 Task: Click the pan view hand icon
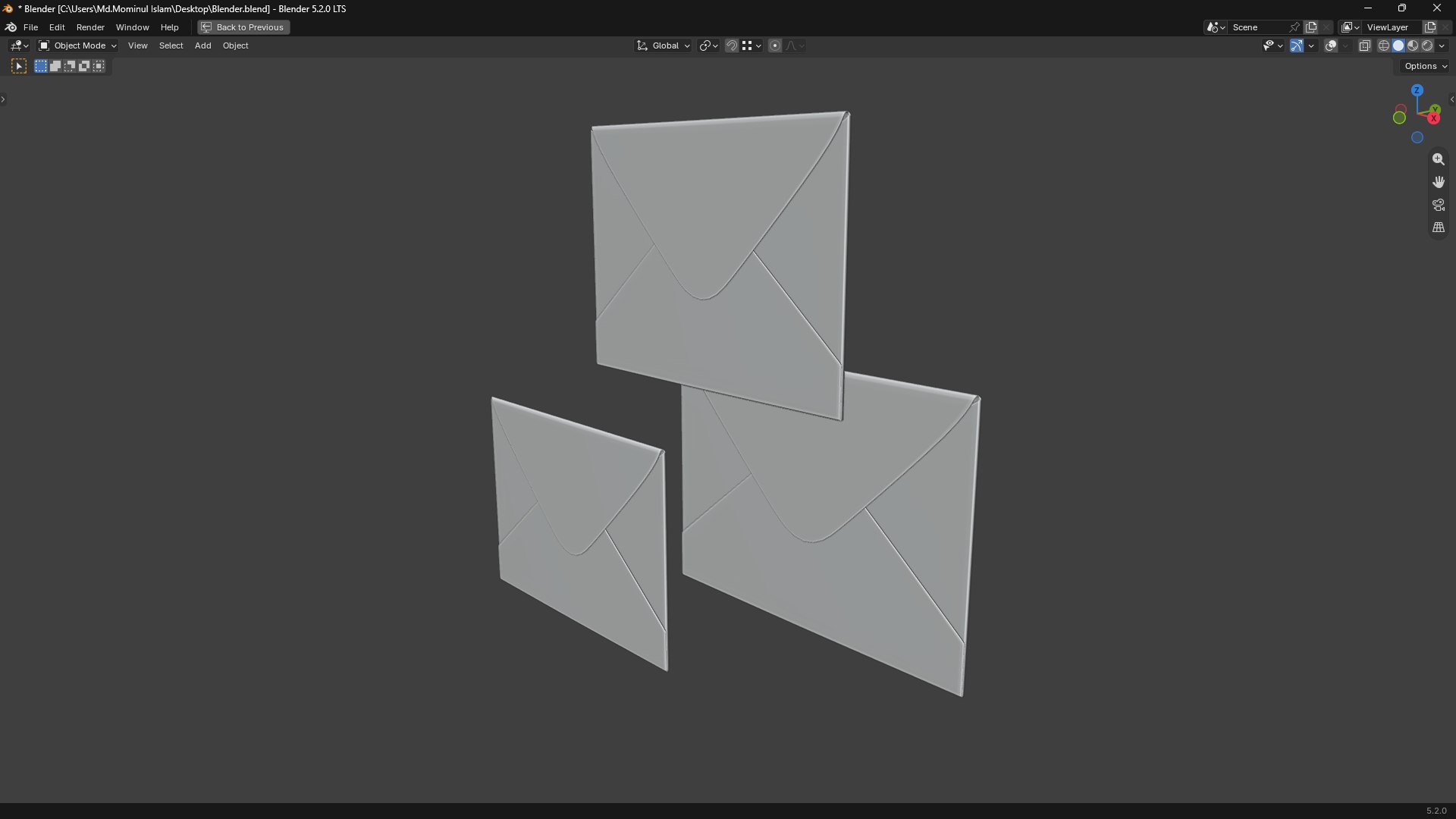tap(1438, 182)
